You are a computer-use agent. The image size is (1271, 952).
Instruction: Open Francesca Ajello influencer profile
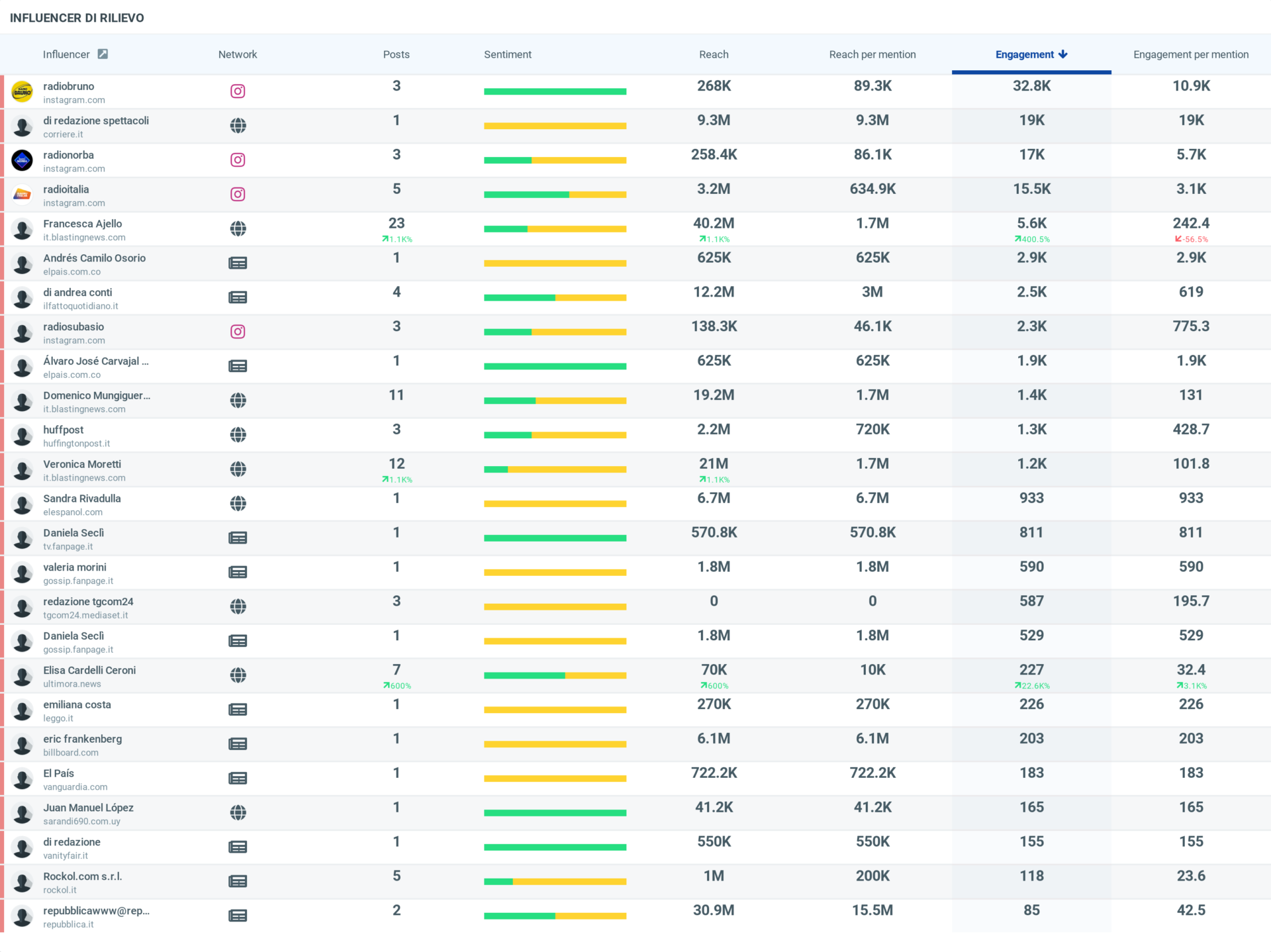coord(83,224)
